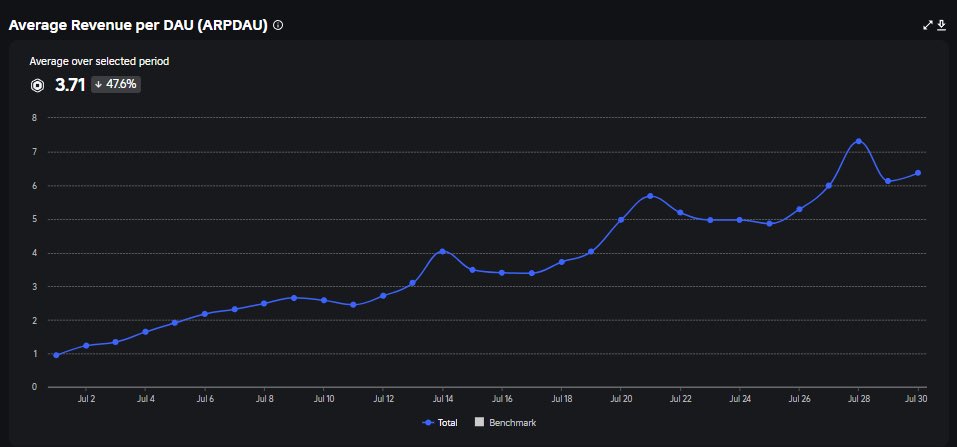Select the Jul 1 first data point
Screen dimensions: 957x447
(x=56, y=355)
